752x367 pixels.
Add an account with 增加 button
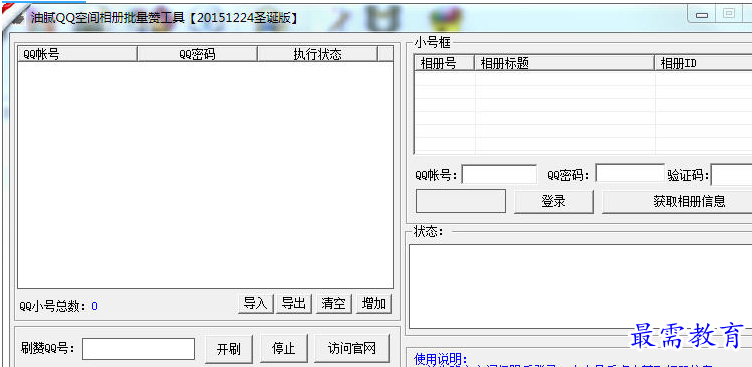click(x=374, y=304)
